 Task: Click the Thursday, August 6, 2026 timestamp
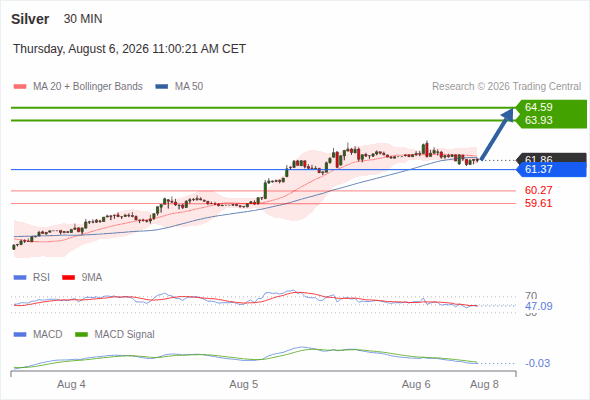click(129, 49)
